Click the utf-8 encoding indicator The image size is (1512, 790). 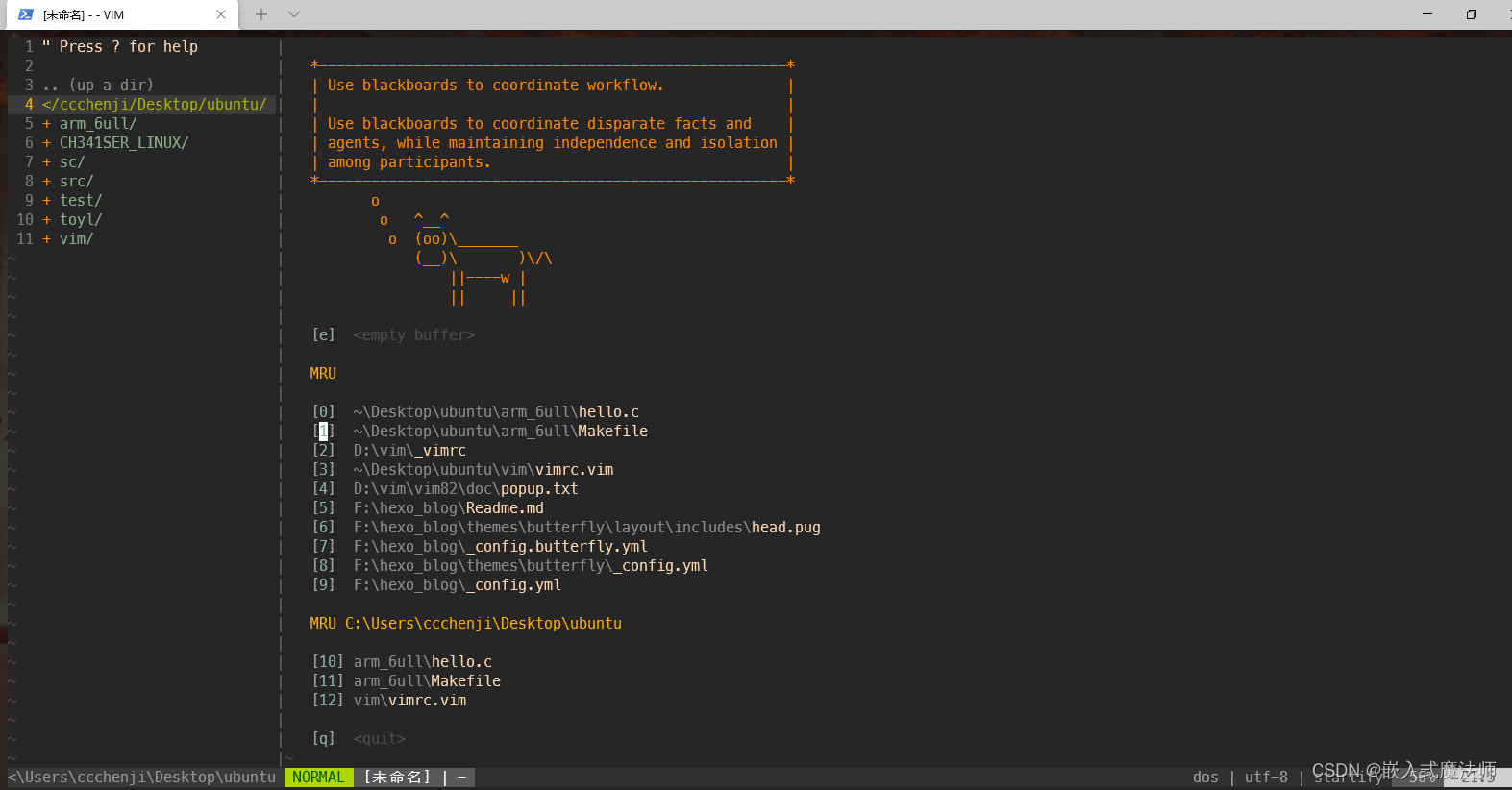point(1266,777)
